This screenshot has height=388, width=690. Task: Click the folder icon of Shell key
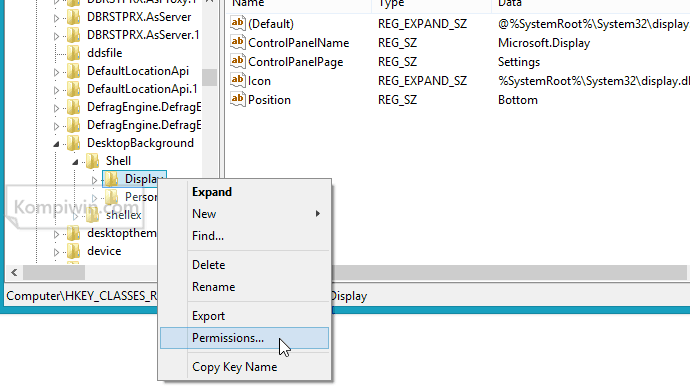92,161
